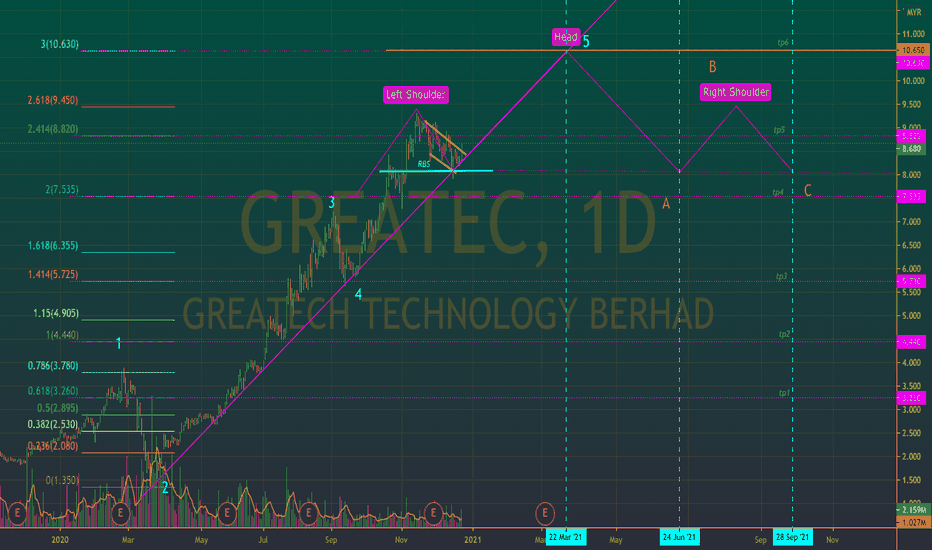Select the 1.15(4.905) Fibonacci level text
Viewport: 932px width, 550px height.
click(x=56, y=313)
